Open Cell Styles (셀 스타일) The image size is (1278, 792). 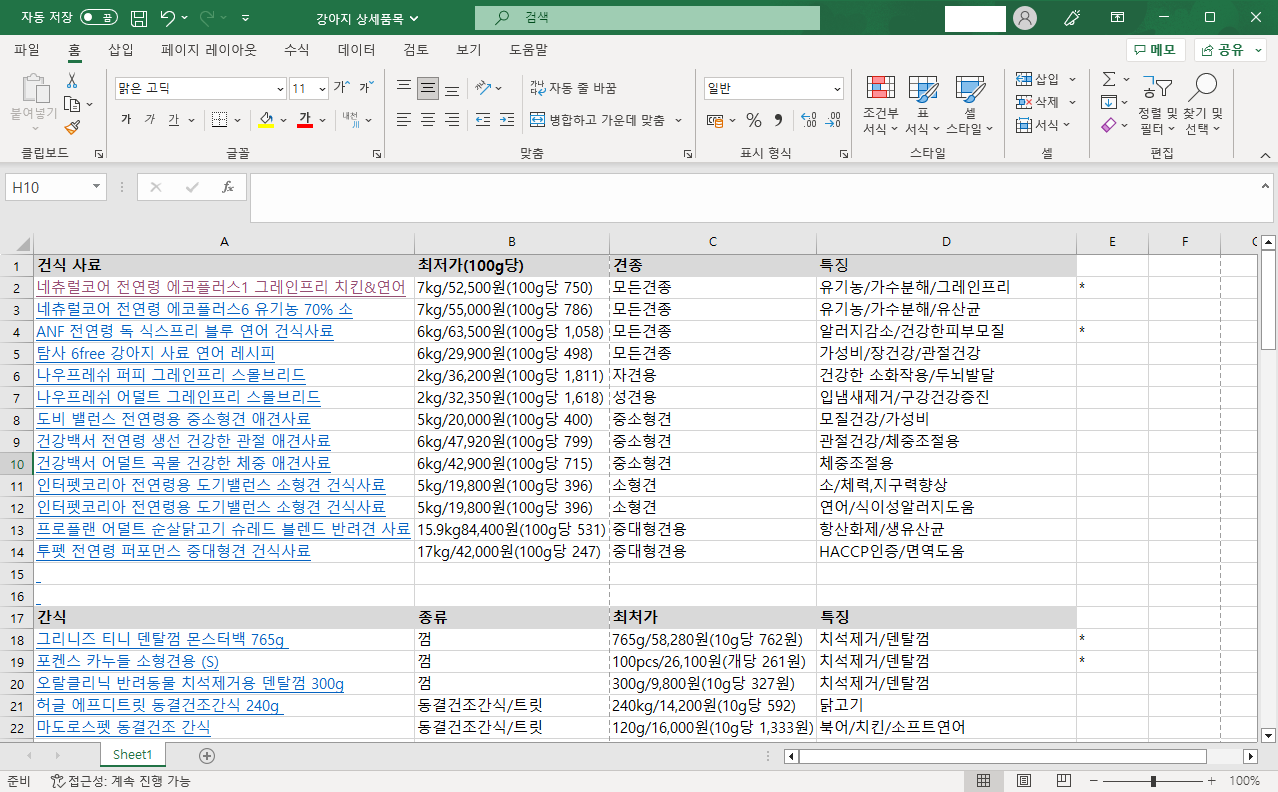pyautogui.click(x=969, y=104)
